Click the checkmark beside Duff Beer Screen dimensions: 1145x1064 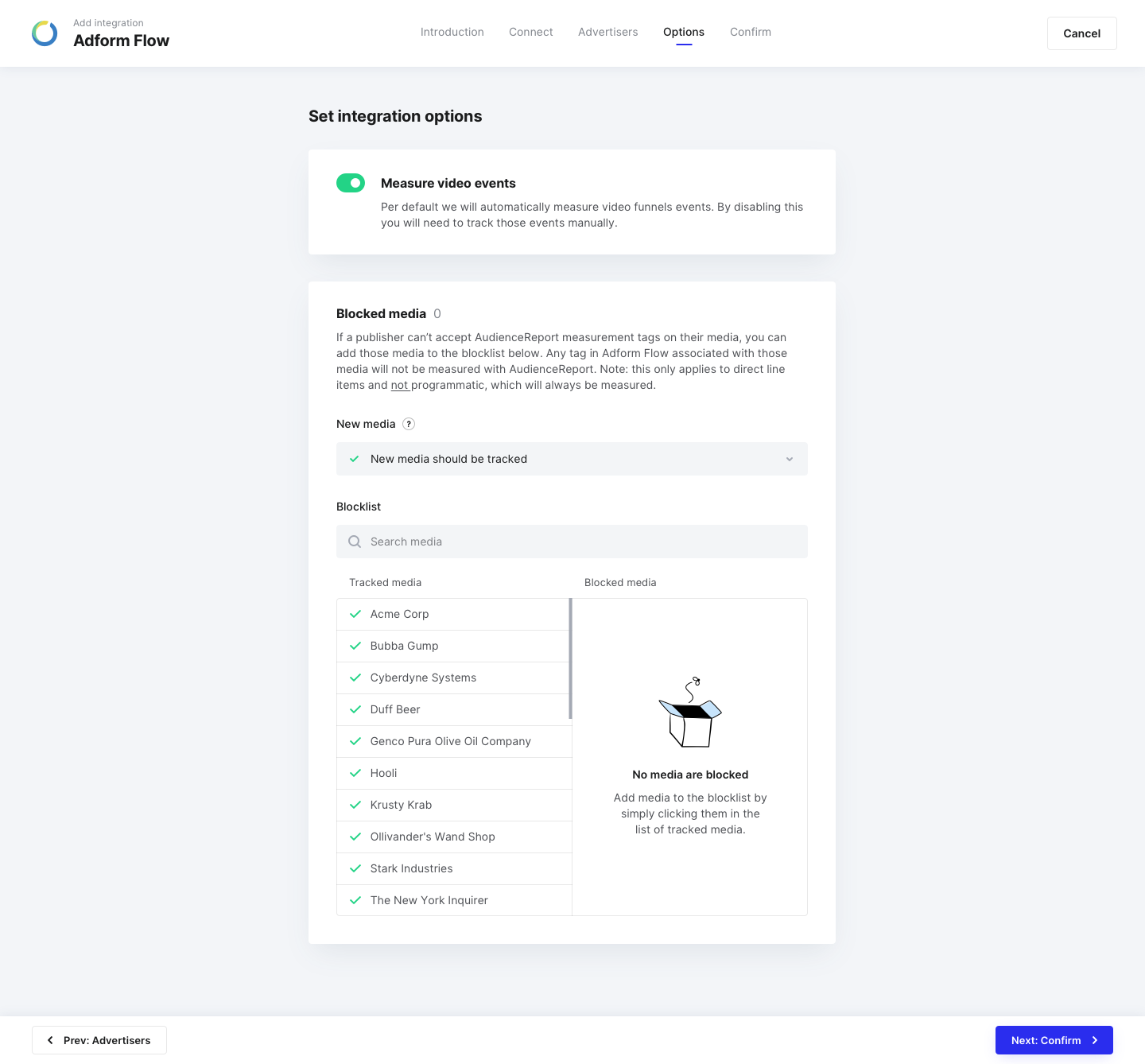click(355, 709)
